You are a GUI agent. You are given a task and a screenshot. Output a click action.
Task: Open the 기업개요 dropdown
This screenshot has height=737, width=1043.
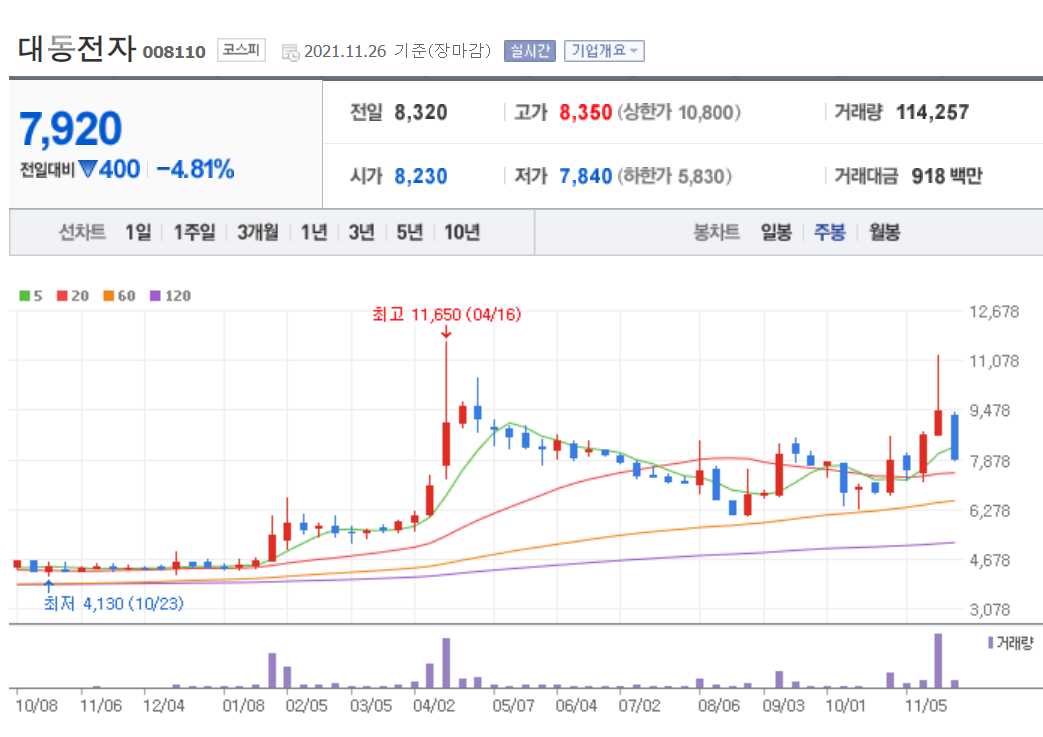point(604,50)
